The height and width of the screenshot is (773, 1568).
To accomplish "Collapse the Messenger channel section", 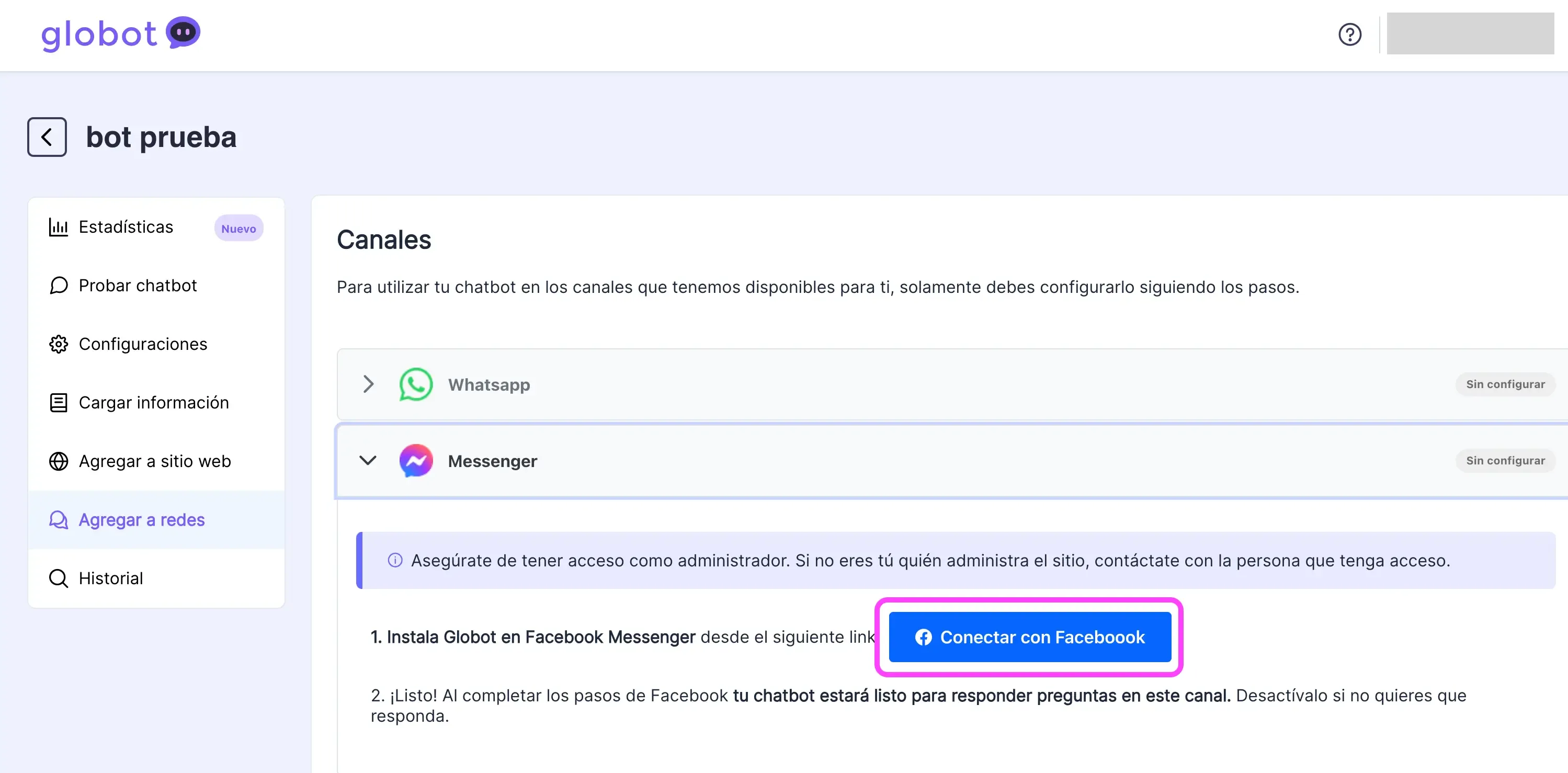I will pos(368,461).
